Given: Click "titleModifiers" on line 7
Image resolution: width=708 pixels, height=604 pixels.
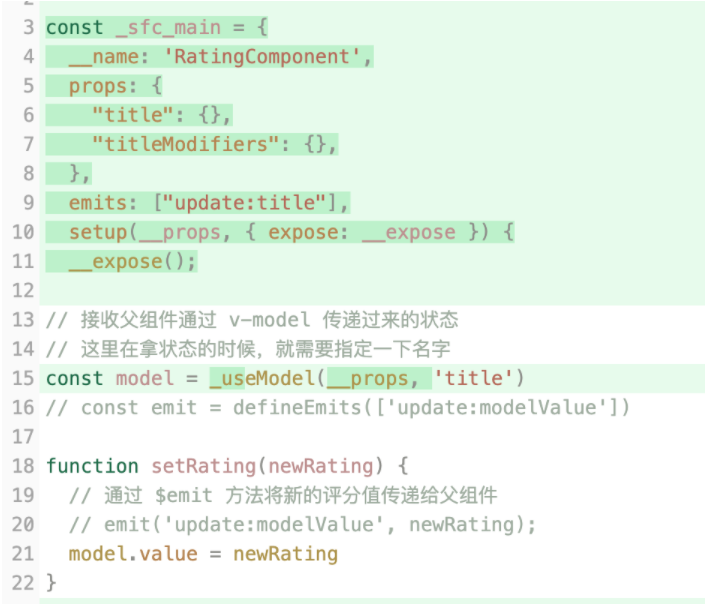Looking at the screenshot, I should click(186, 144).
